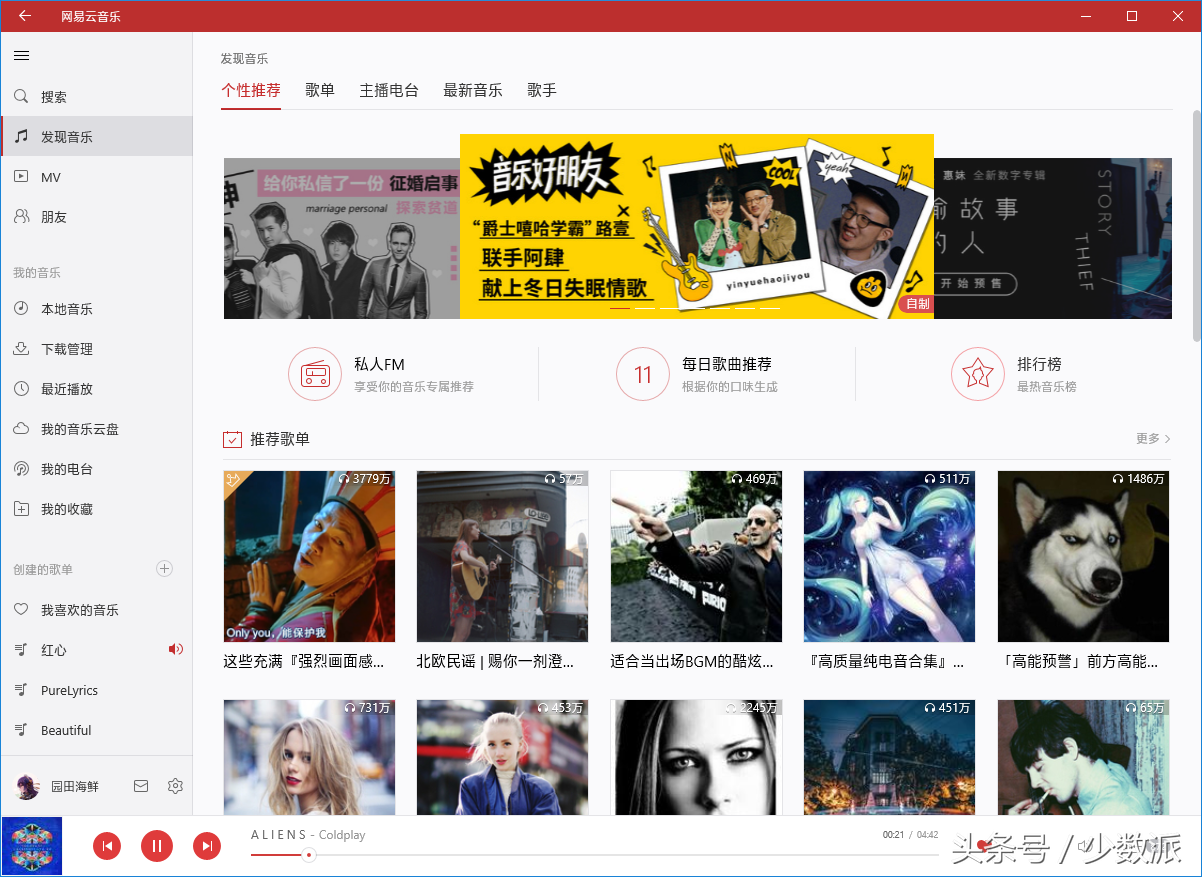Open user profile 园田海鲜

[57, 786]
